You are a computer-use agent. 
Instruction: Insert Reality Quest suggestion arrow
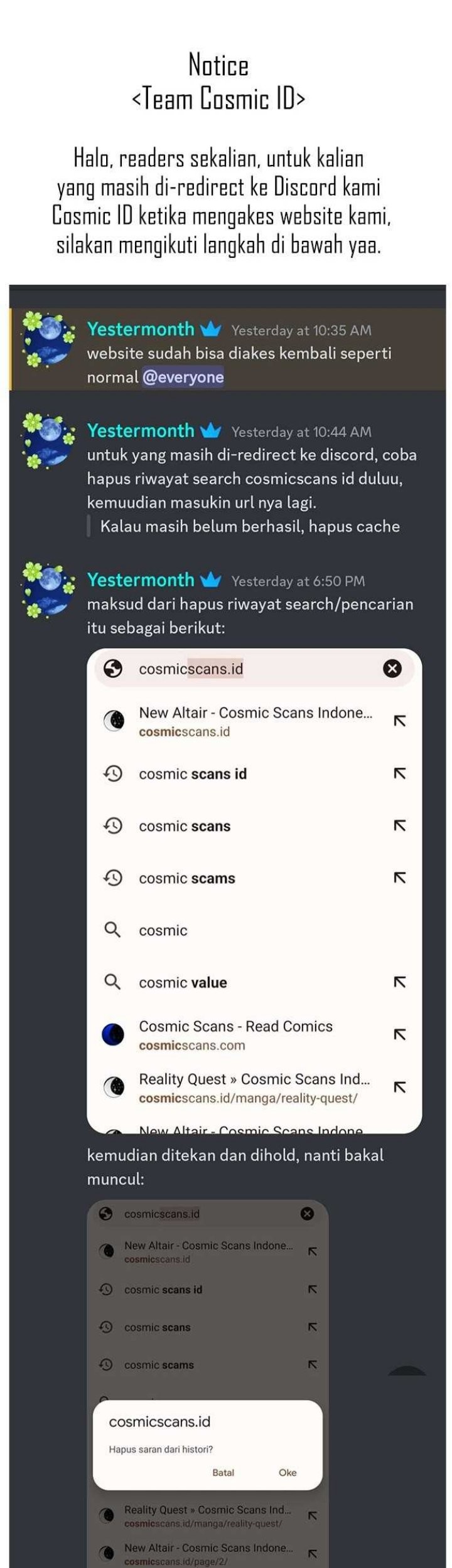tap(399, 1087)
